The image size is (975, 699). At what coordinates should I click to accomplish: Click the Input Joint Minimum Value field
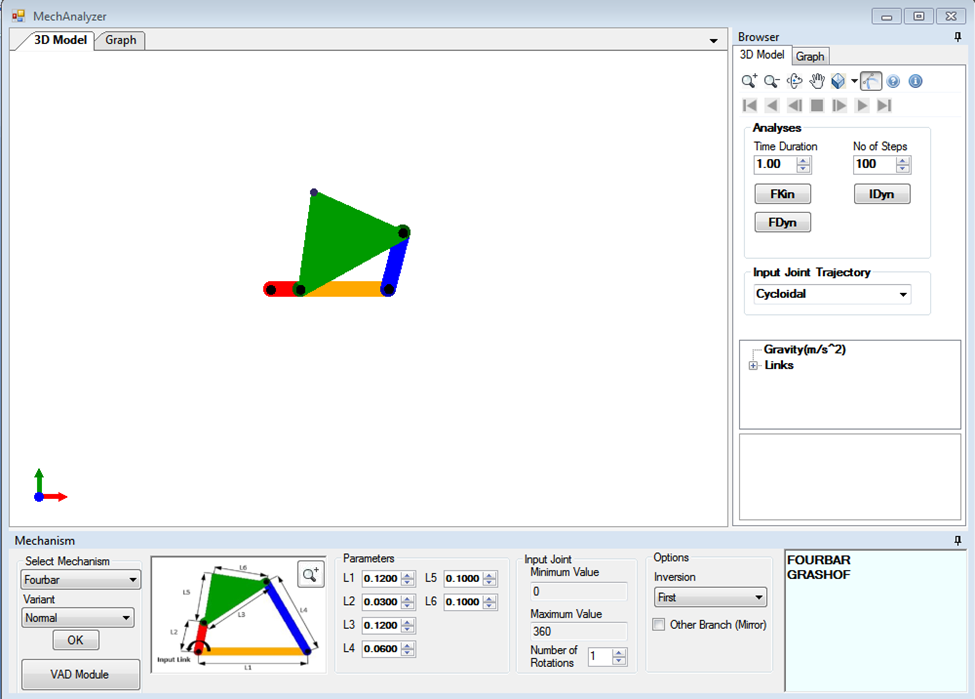click(579, 591)
